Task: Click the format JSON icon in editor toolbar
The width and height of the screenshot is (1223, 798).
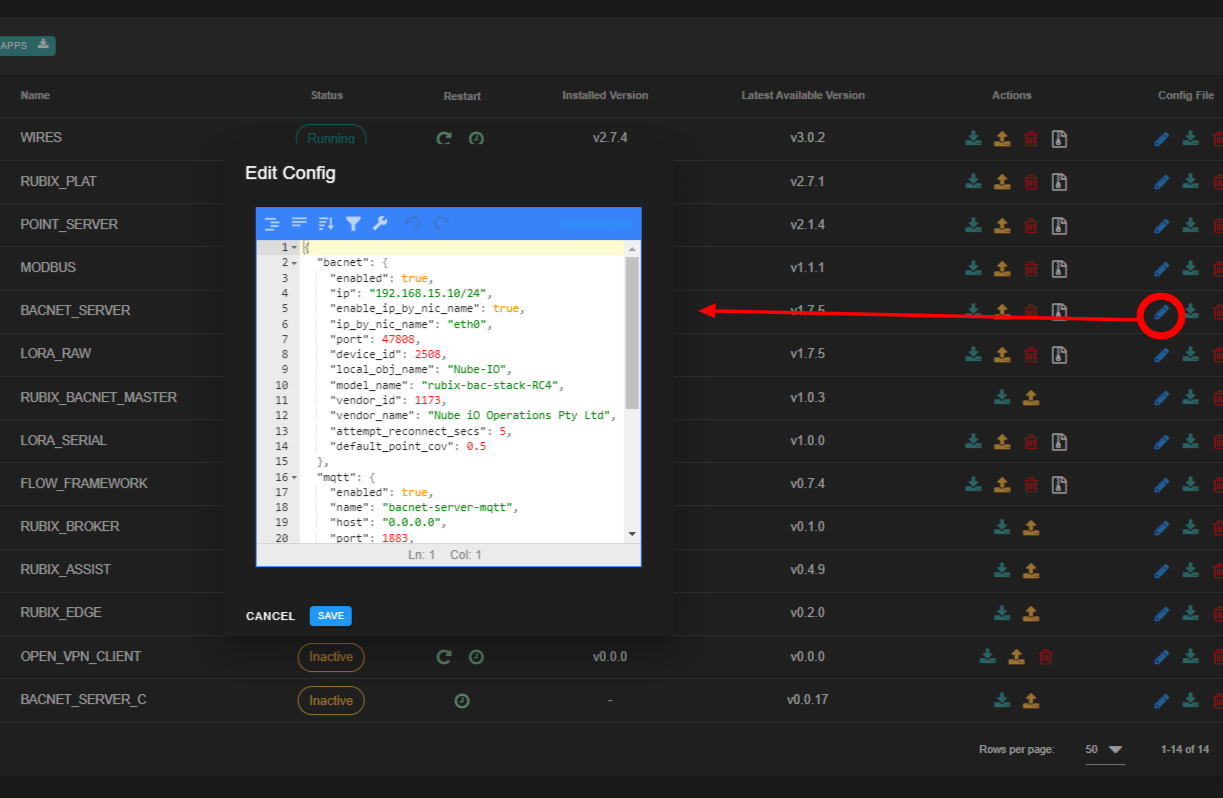Action: [272, 223]
